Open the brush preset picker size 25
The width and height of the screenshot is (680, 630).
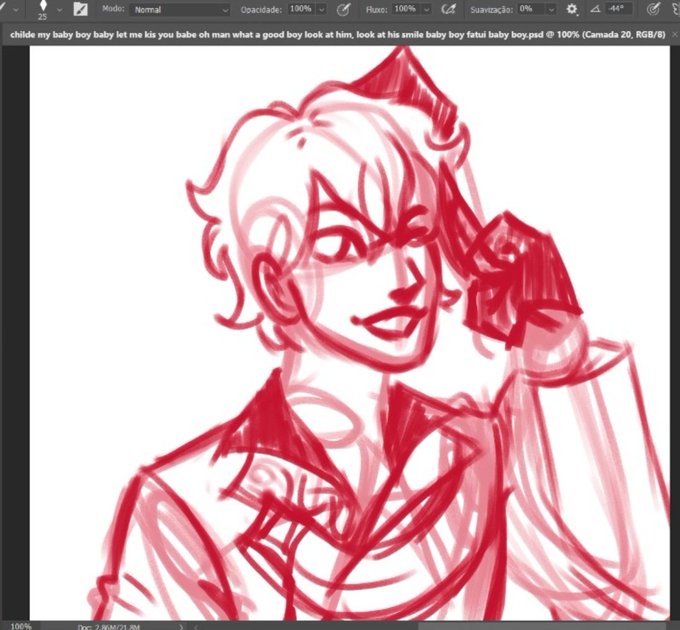(42, 10)
